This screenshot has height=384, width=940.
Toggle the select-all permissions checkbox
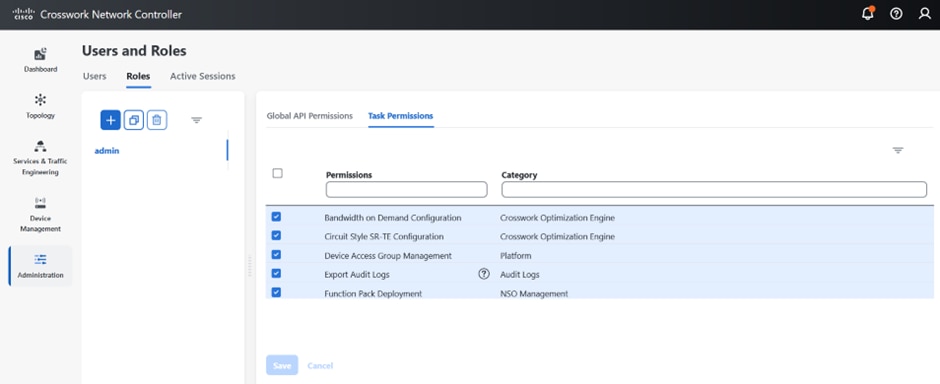(x=278, y=173)
